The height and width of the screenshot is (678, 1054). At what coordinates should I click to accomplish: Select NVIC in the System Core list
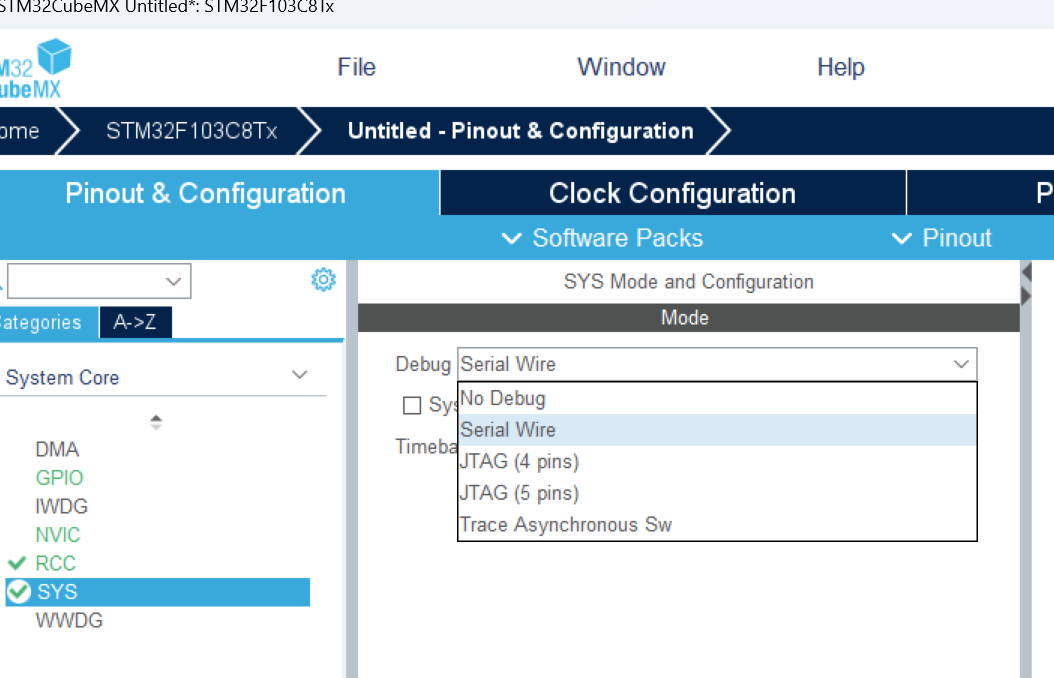tap(58, 535)
